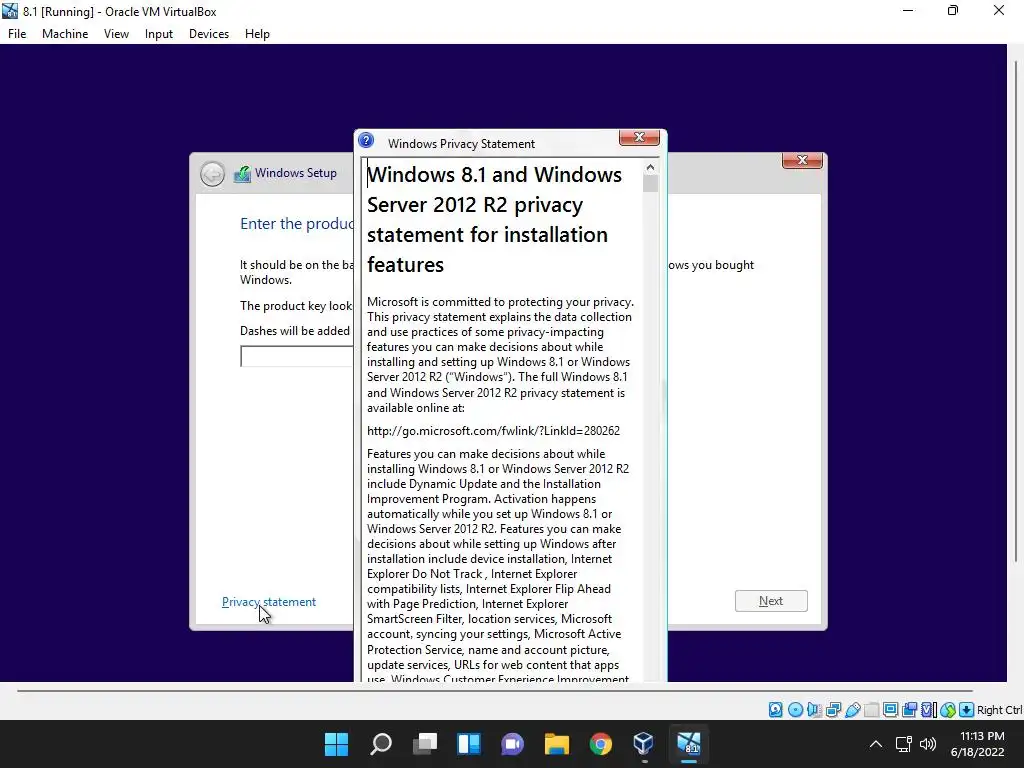Open the Input menu
The image size is (1024, 768).
click(x=159, y=34)
